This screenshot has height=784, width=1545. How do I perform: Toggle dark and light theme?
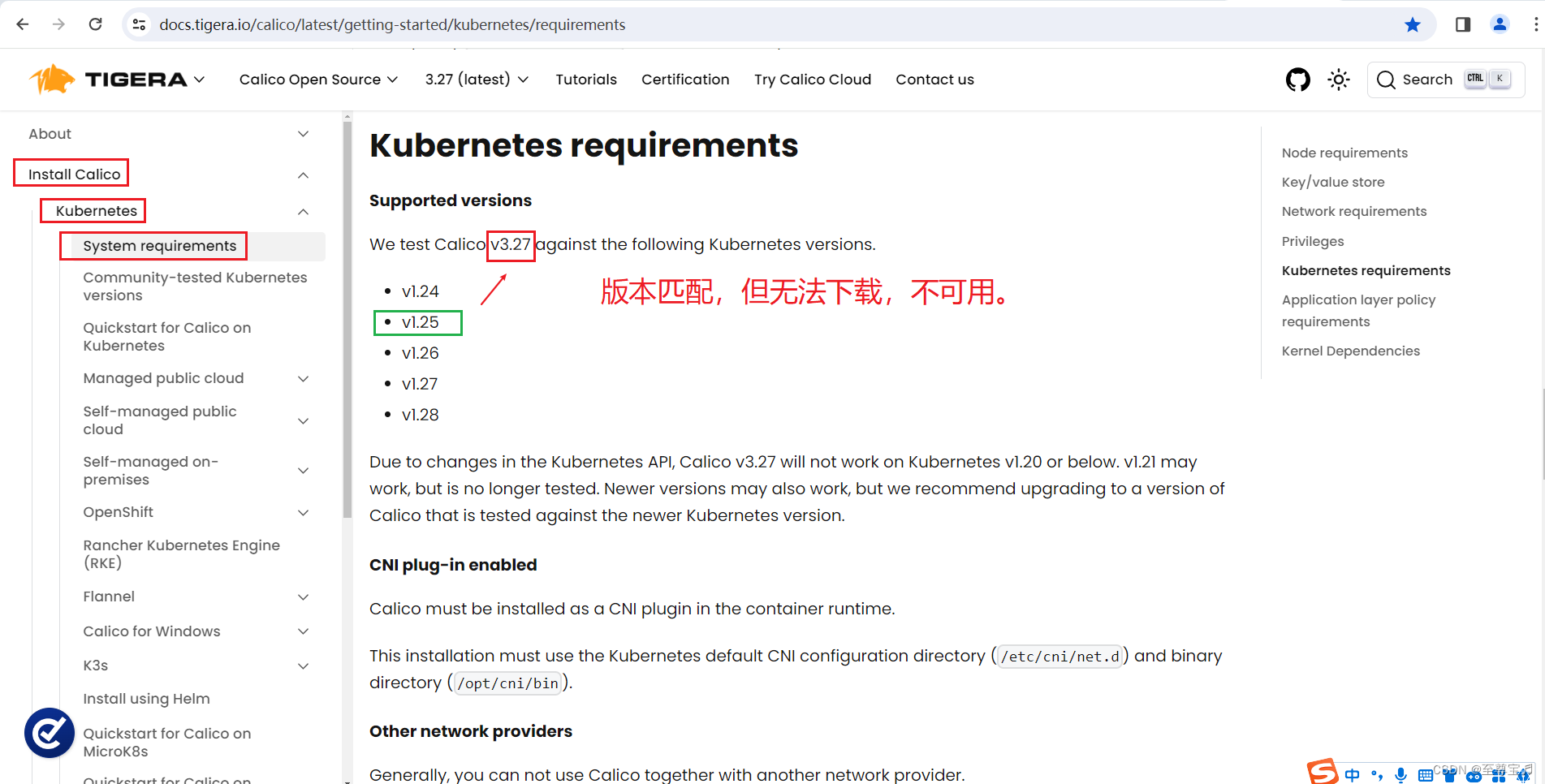point(1339,80)
